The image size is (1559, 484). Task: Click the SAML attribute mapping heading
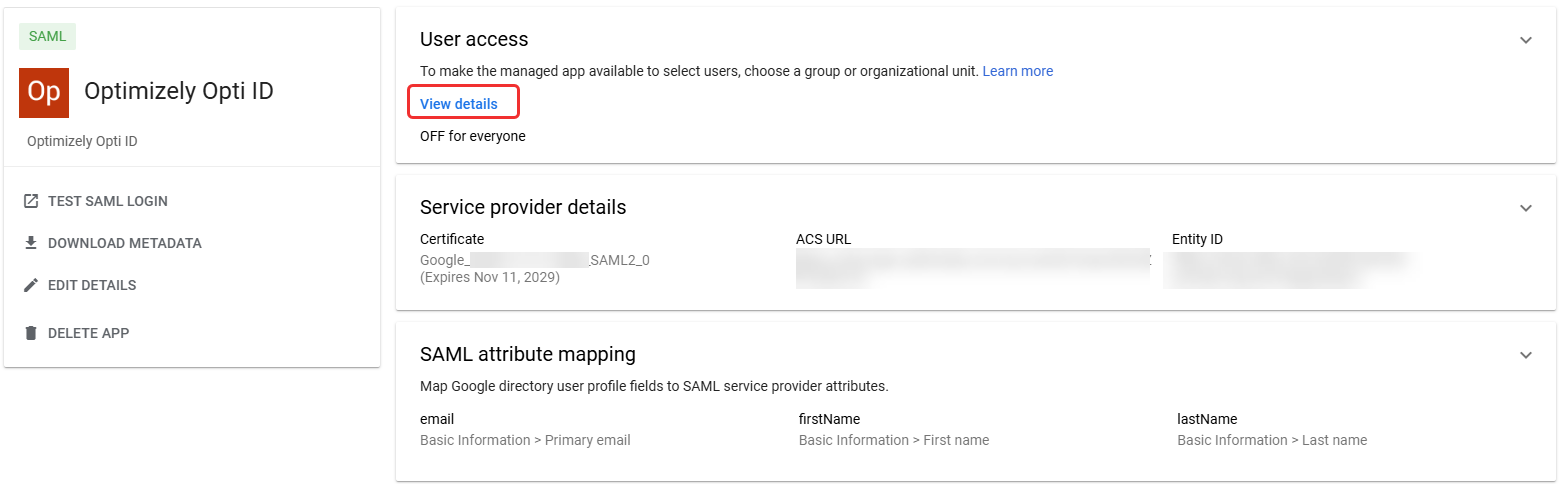point(527,354)
